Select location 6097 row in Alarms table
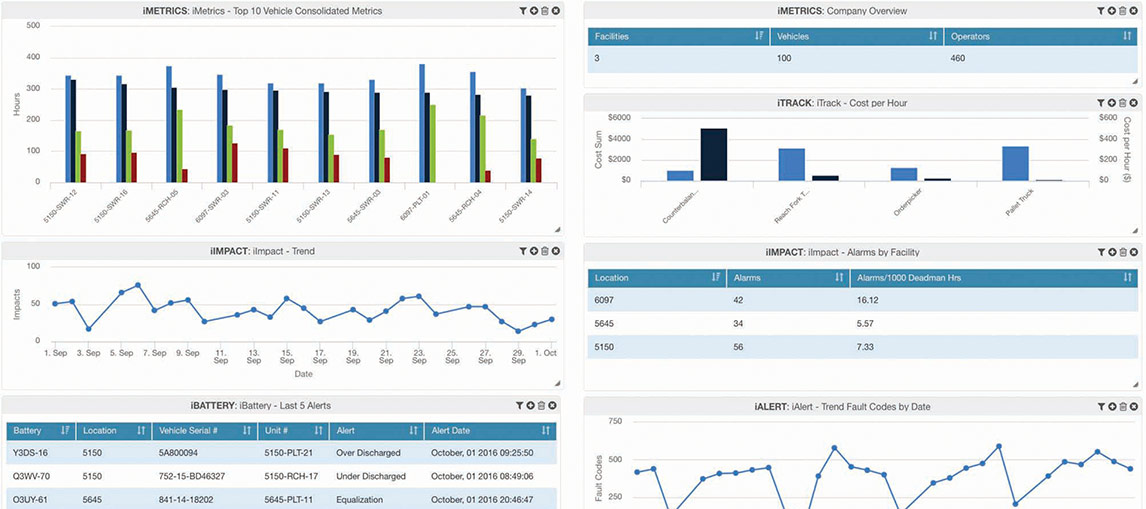This screenshot has height=509, width=1146. click(x=860, y=300)
